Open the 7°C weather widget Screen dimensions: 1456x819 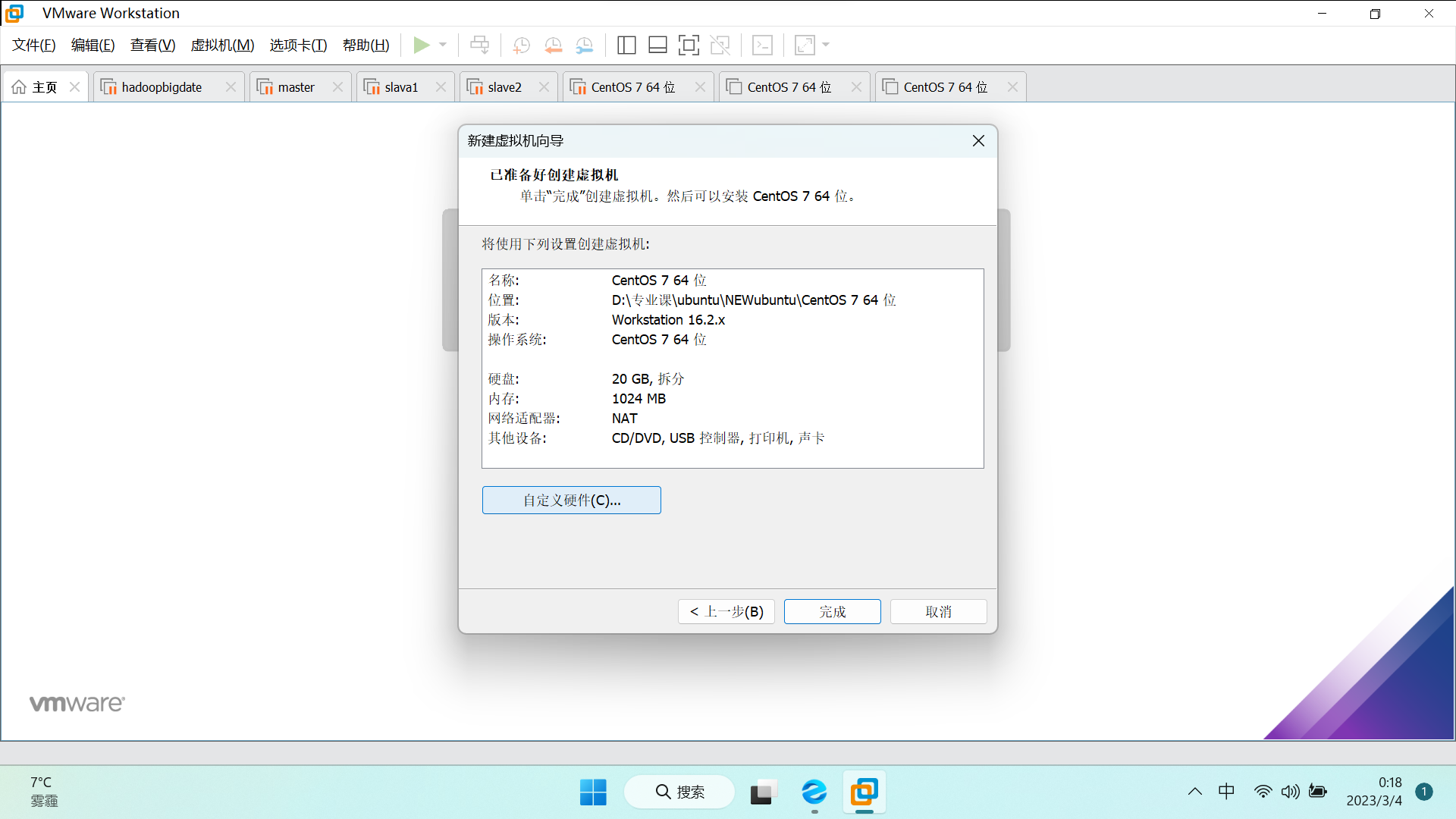[44, 792]
